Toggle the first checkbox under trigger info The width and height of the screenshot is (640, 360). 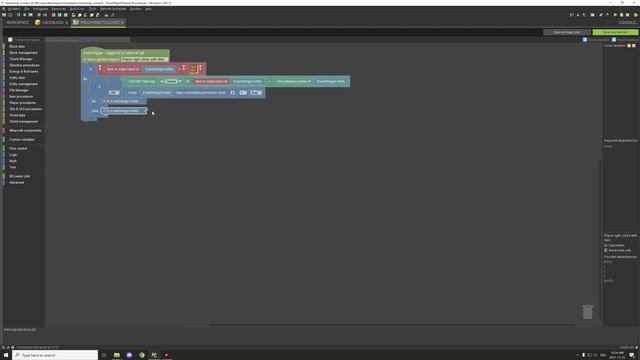point(606,245)
